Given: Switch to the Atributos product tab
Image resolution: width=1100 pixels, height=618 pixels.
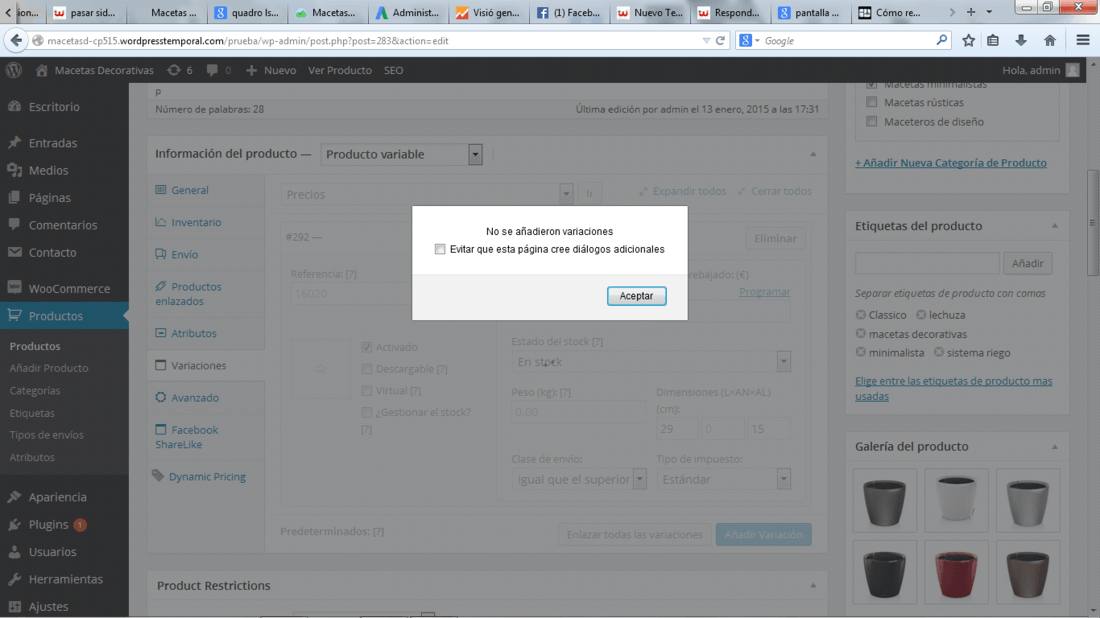Looking at the screenshot, I should point(194,333).
